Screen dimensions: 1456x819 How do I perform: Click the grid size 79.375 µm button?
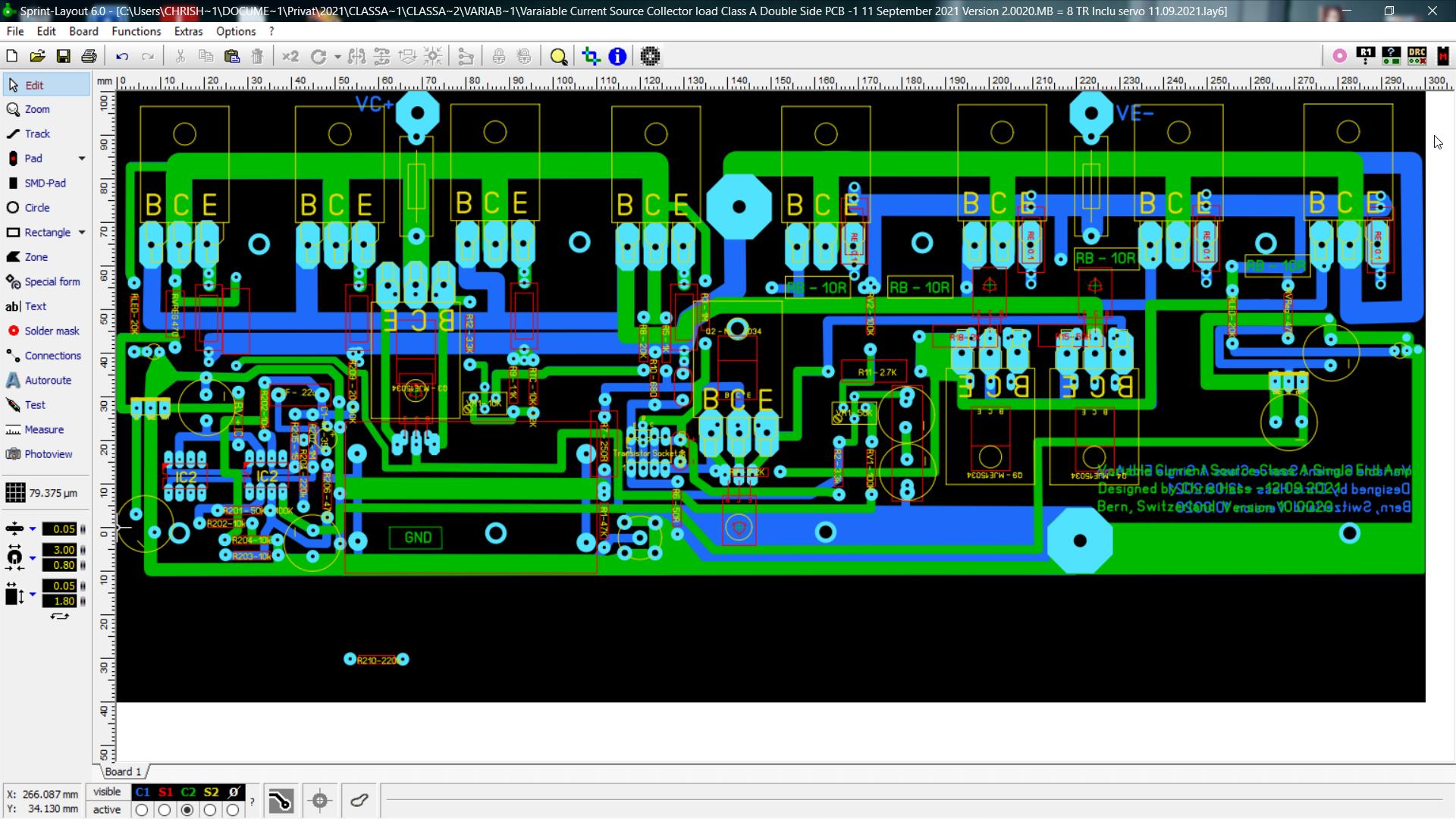[46, 493]
